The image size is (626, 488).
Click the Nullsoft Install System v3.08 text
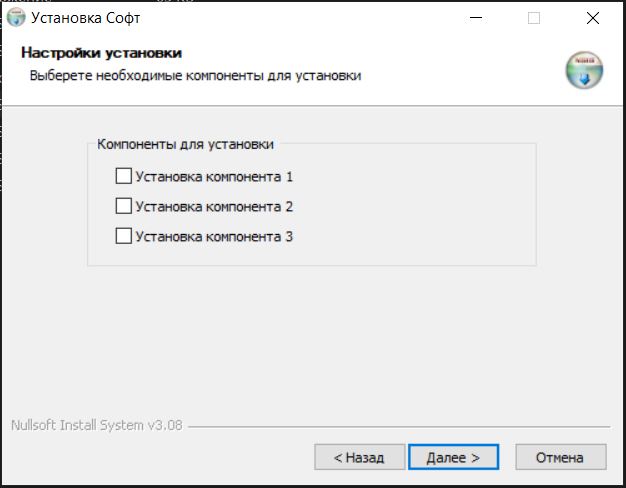[x=96, y=425]
